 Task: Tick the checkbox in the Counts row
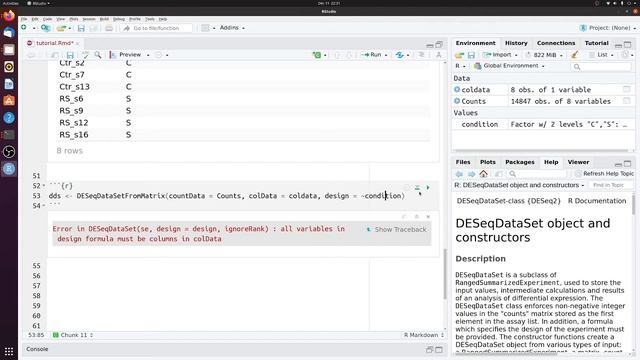click(627, 101)
